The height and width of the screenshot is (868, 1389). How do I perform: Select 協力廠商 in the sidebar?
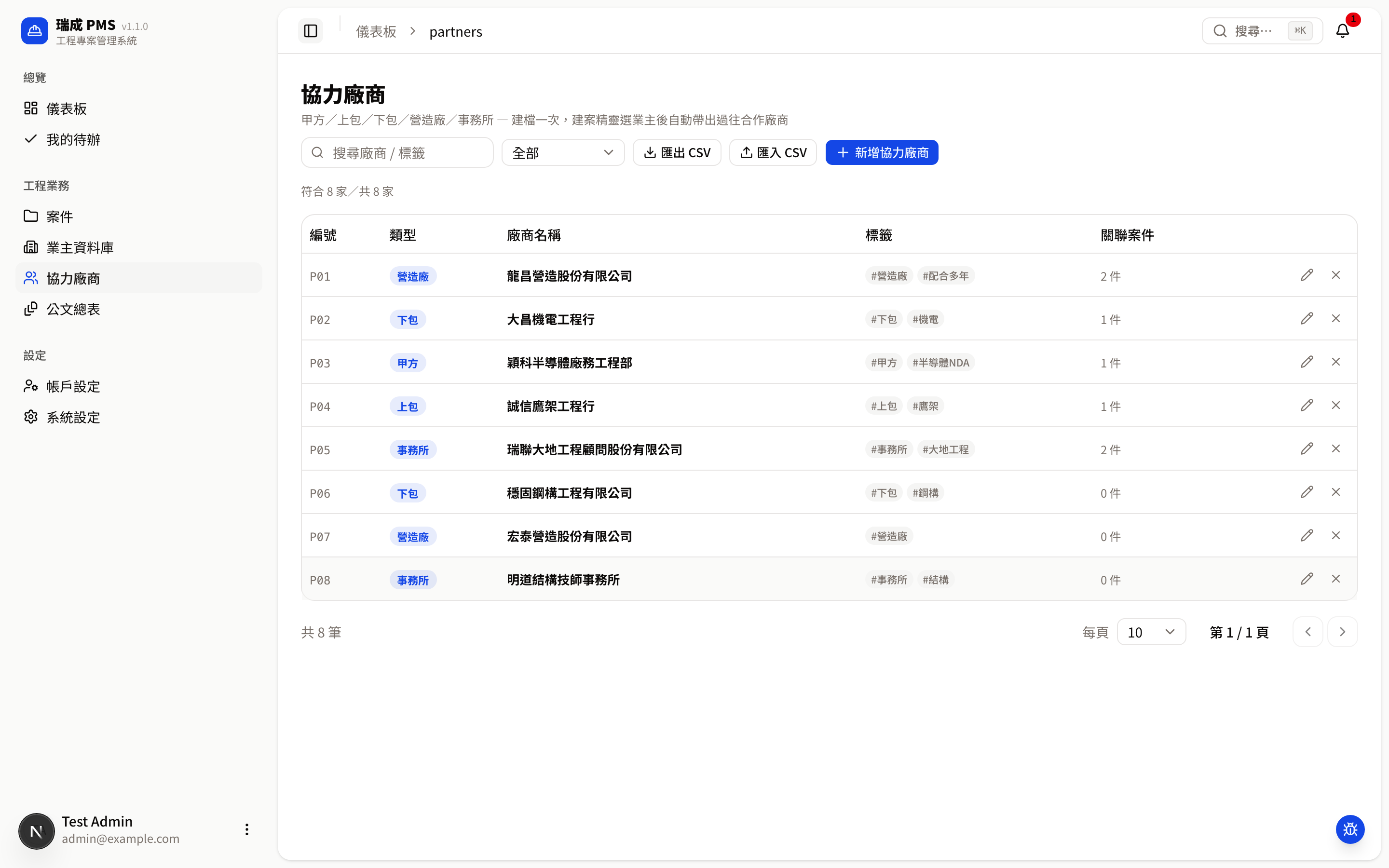click(138, 278)
